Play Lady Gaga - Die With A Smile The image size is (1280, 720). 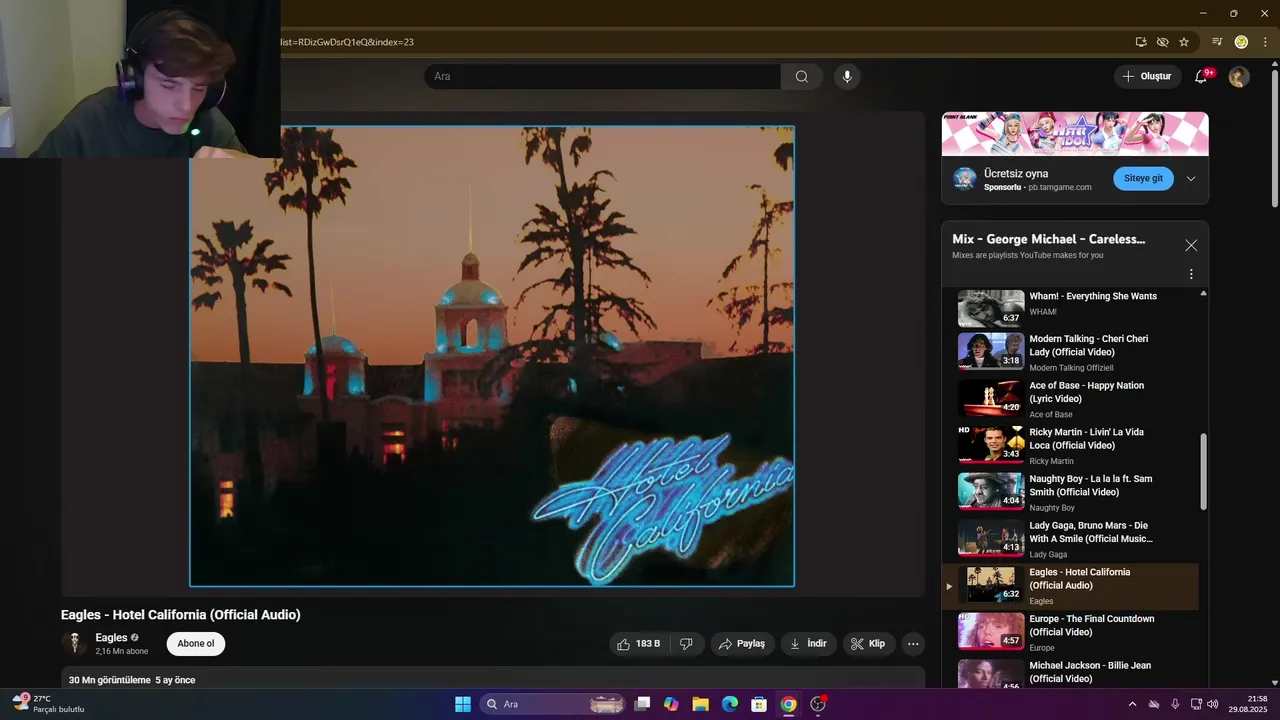[1070, 539]
